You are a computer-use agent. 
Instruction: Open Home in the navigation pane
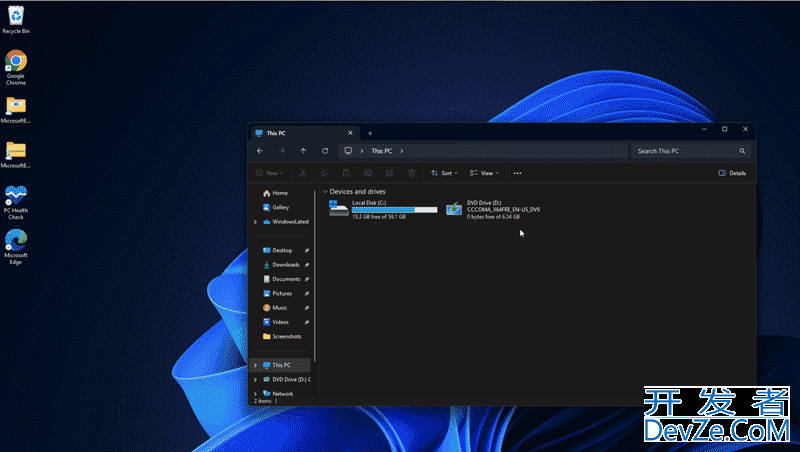click(279, 193)
